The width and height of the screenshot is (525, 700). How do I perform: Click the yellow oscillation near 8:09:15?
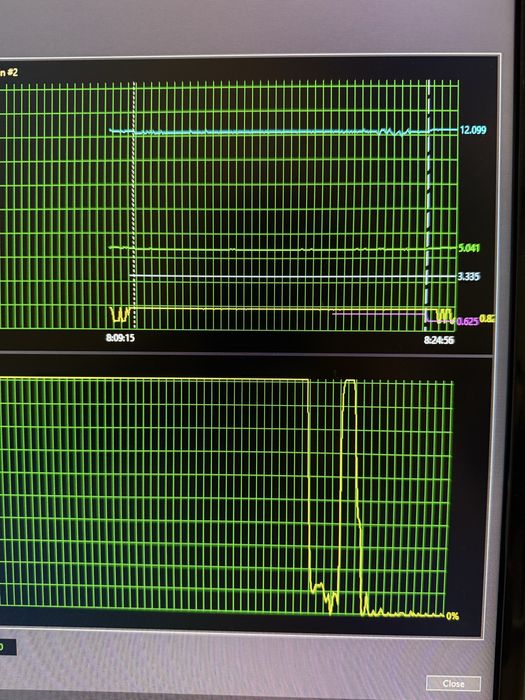point(121,314)
